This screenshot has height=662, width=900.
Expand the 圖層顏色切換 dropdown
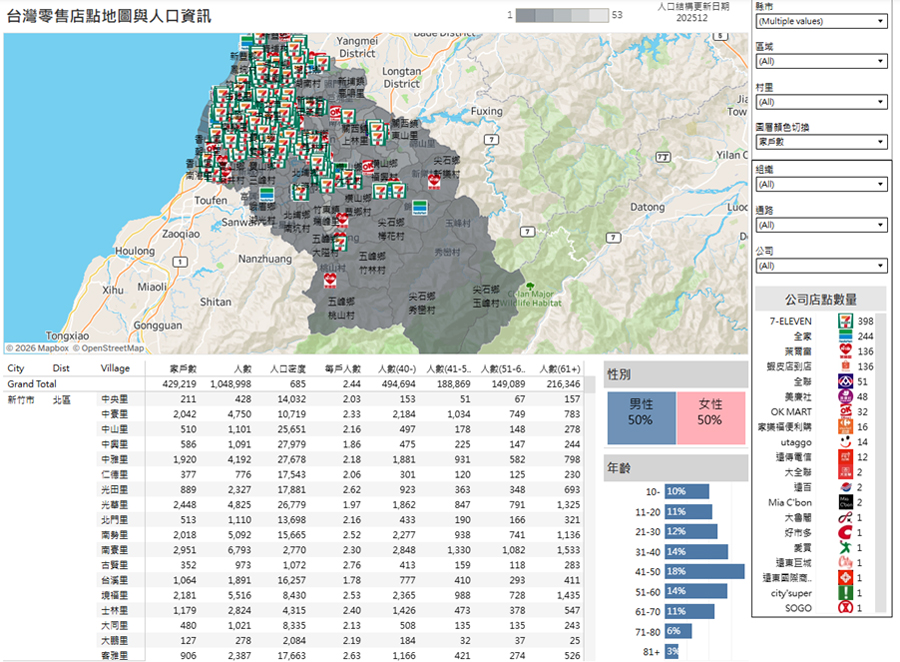pyautogui.click(x=821, y=142)
